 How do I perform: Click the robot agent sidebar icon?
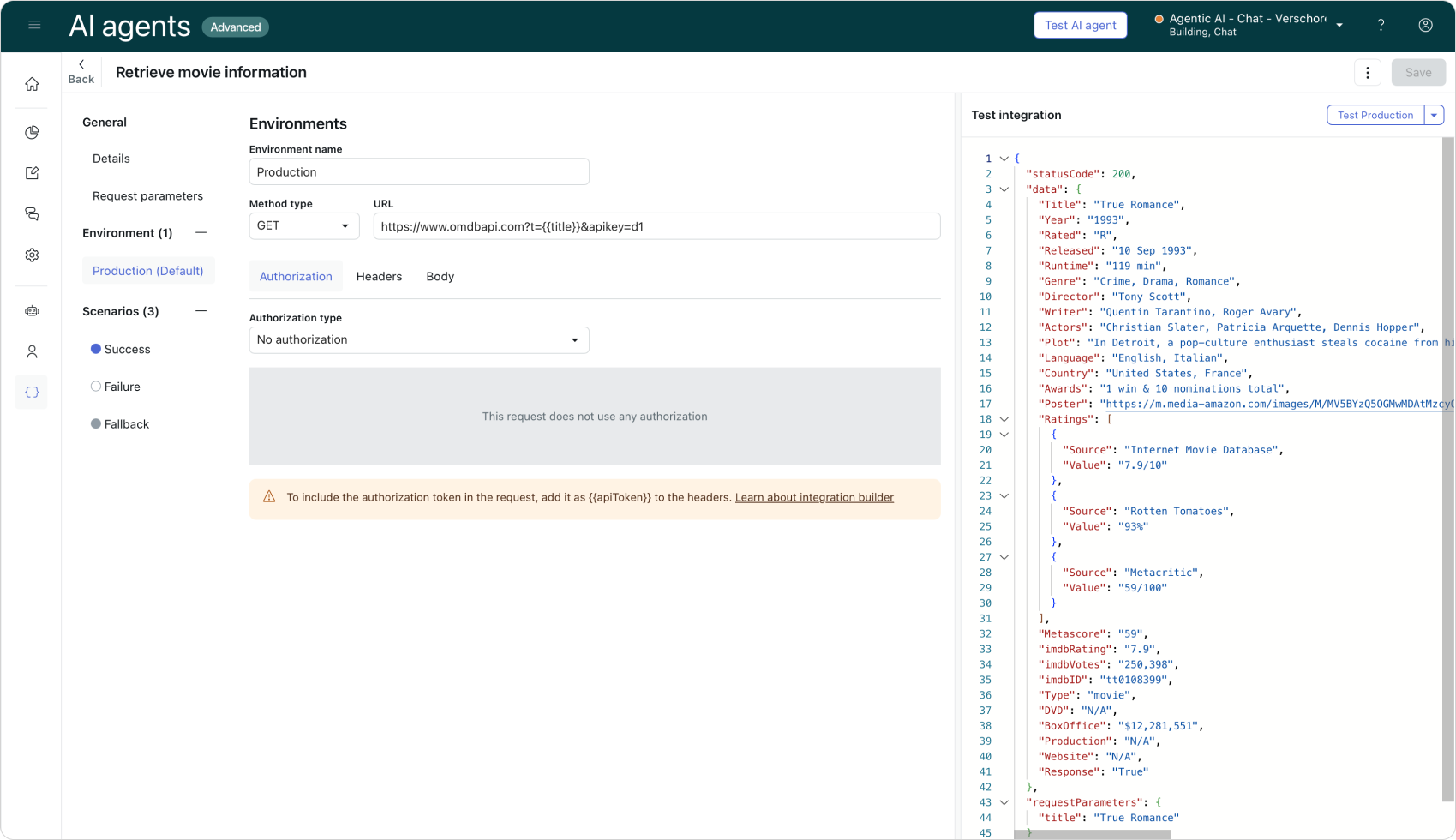tap(32, 311)
